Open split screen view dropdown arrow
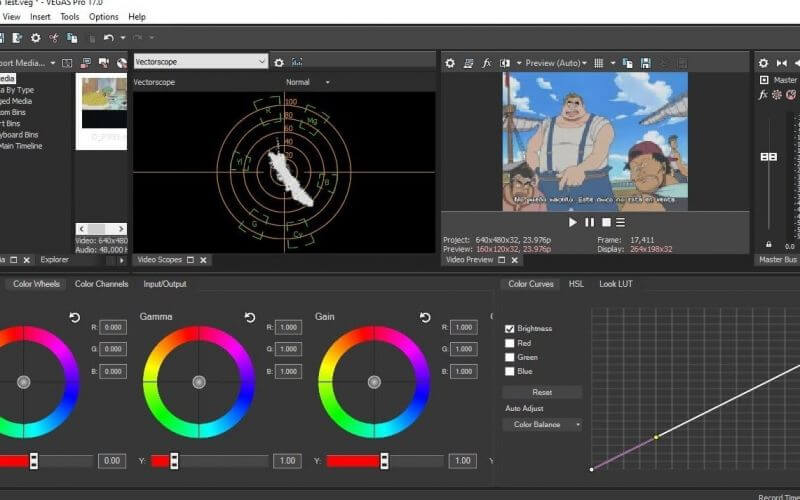 [x=519, y=63]
